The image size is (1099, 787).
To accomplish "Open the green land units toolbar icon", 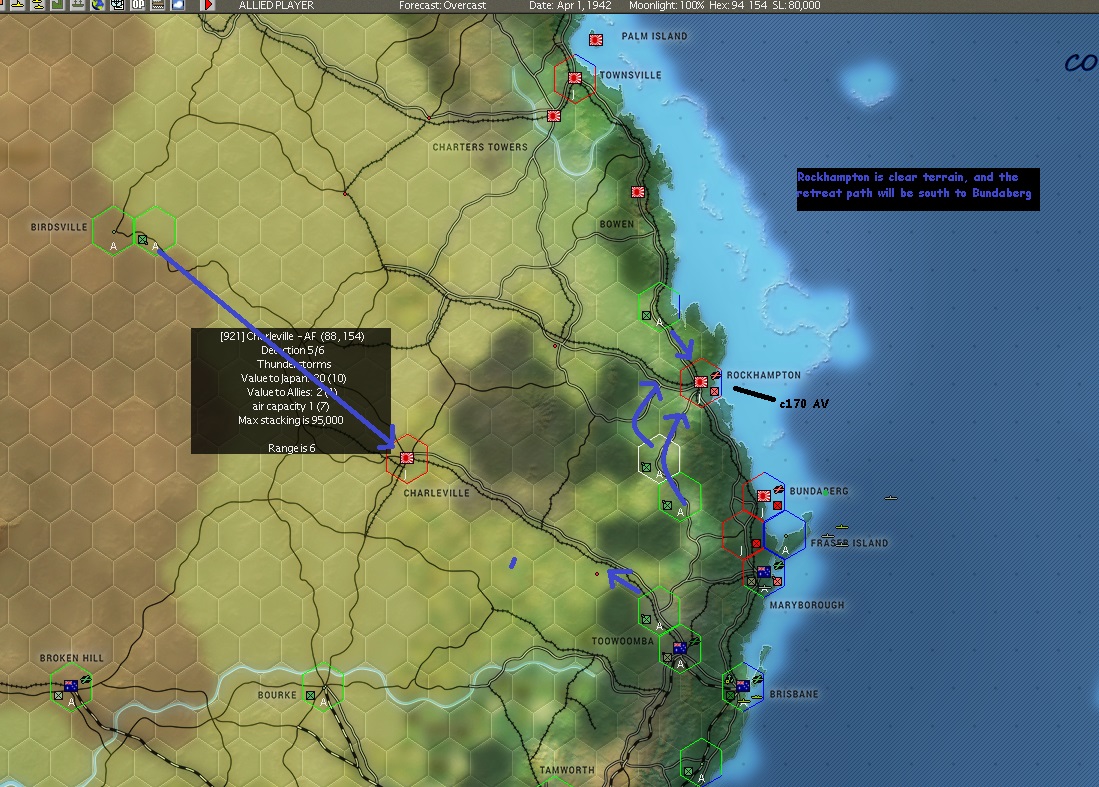I will pyautogui.click(x=57, y=4).
